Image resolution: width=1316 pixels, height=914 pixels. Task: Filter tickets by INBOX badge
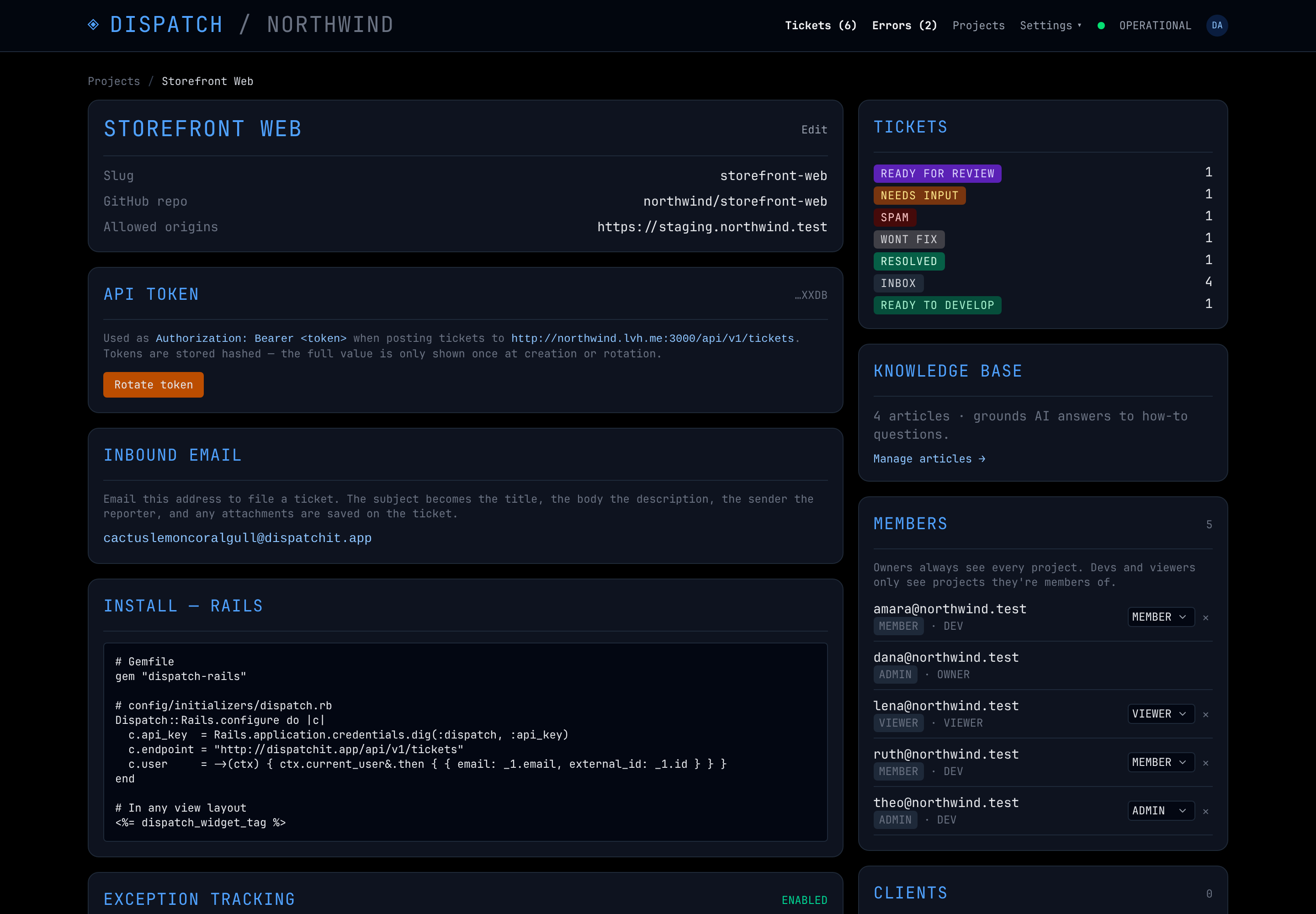click(x=898, y=283)
